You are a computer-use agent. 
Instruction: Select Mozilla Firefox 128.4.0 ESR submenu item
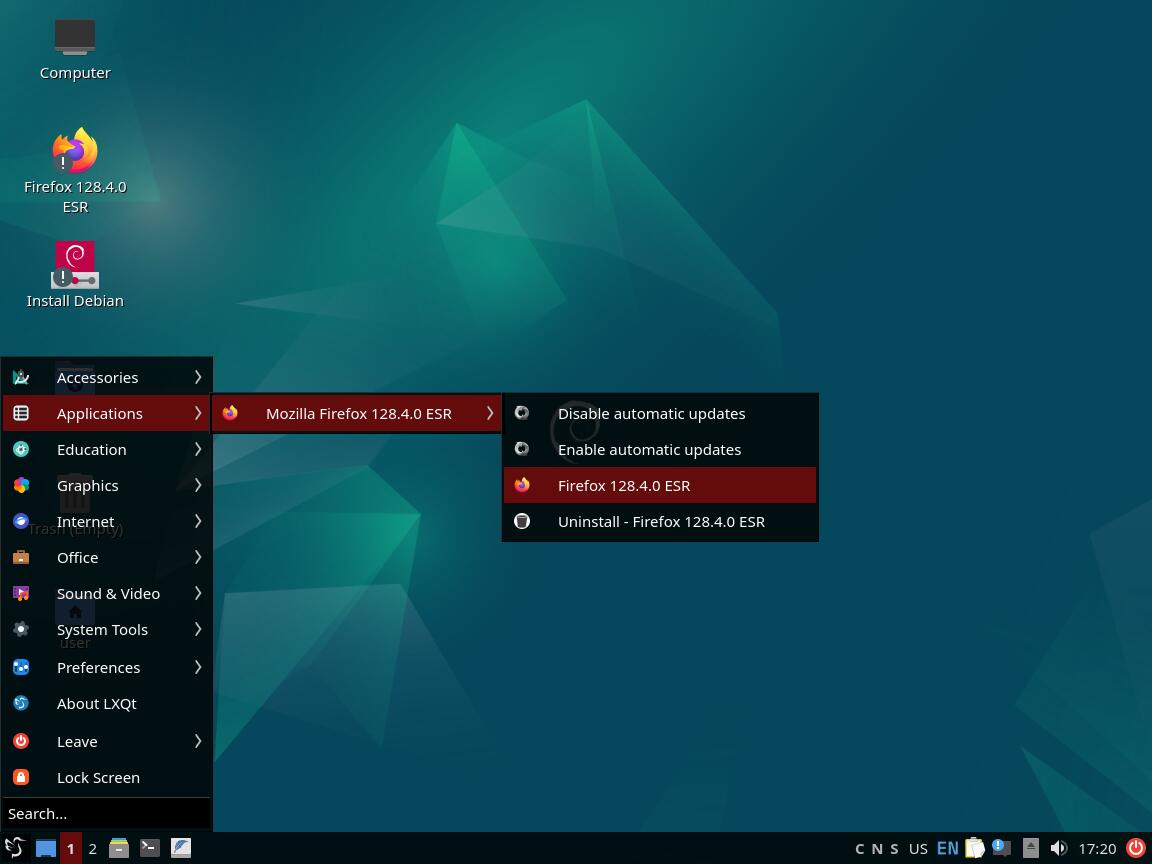pos(357,414)
